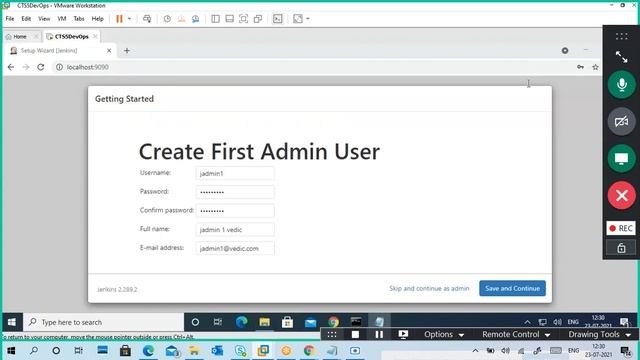Close the Setup Wizard browser tab
The height and width of the screenshot is (360, 640).
(109, 51)
